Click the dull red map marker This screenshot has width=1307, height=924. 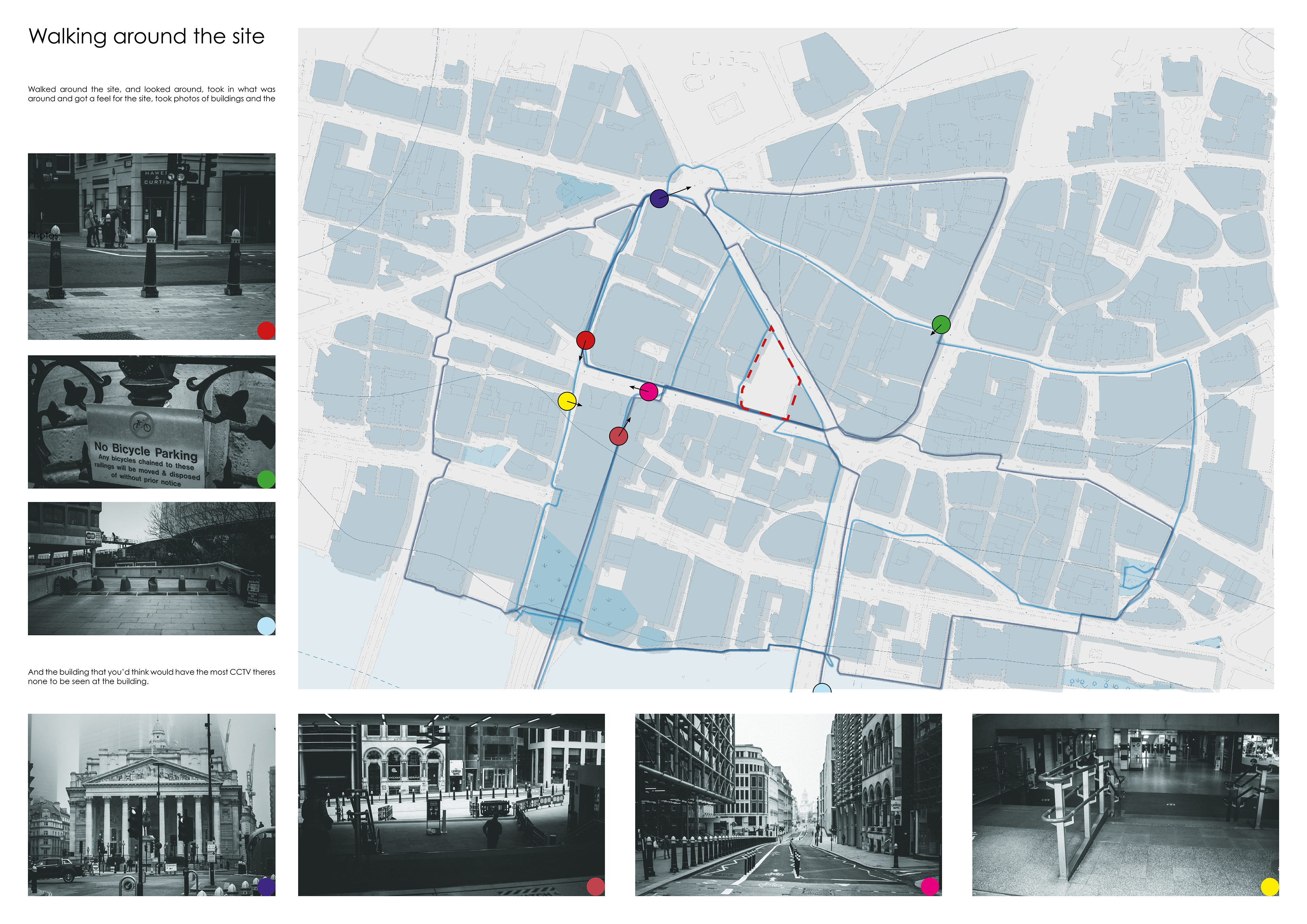point(618,436)
